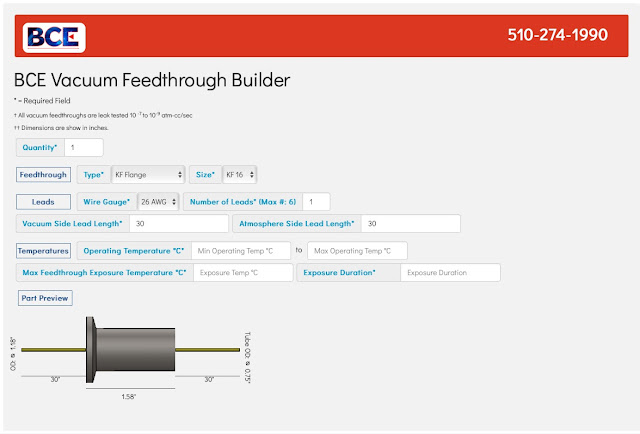640x434 pixels.
Task: Click the Temperatures section label
Action: pos(43,251)
